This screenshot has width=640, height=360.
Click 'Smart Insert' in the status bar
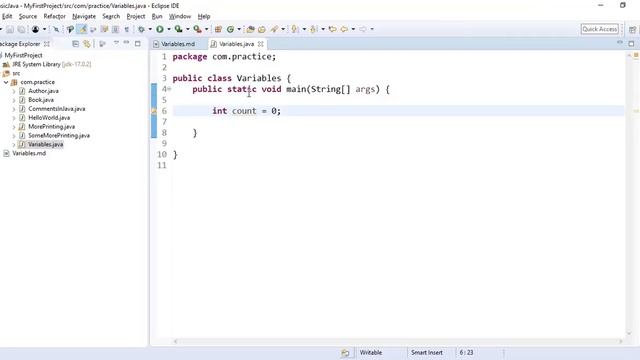tap(427, 352)
